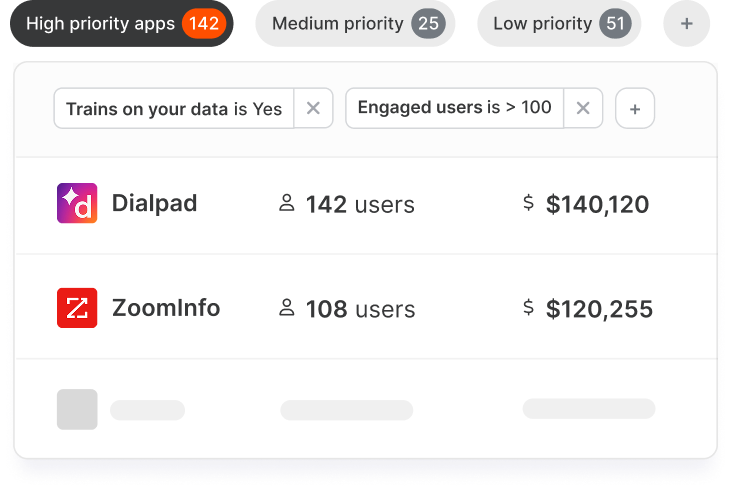Add a new priority tab with plus
731x491 pixels.
687,23
